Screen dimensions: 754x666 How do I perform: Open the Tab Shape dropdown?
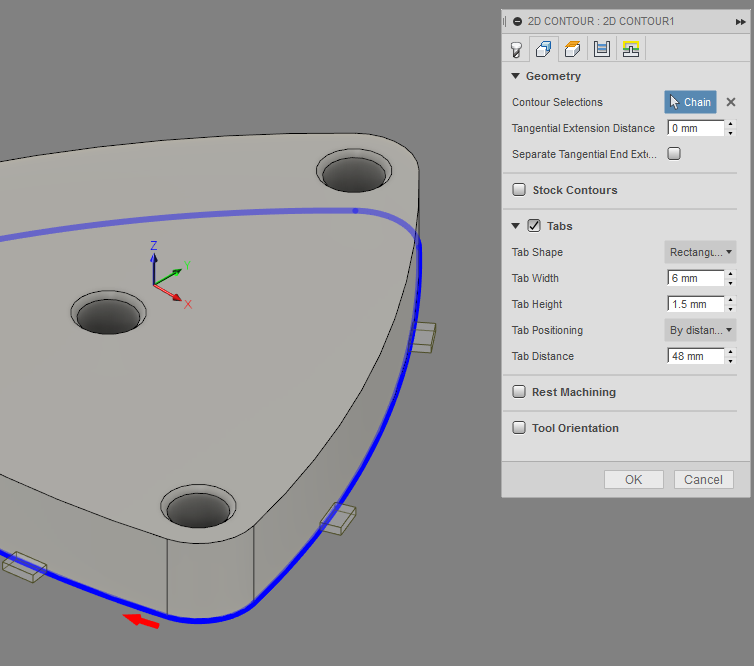tap(700, 252)
